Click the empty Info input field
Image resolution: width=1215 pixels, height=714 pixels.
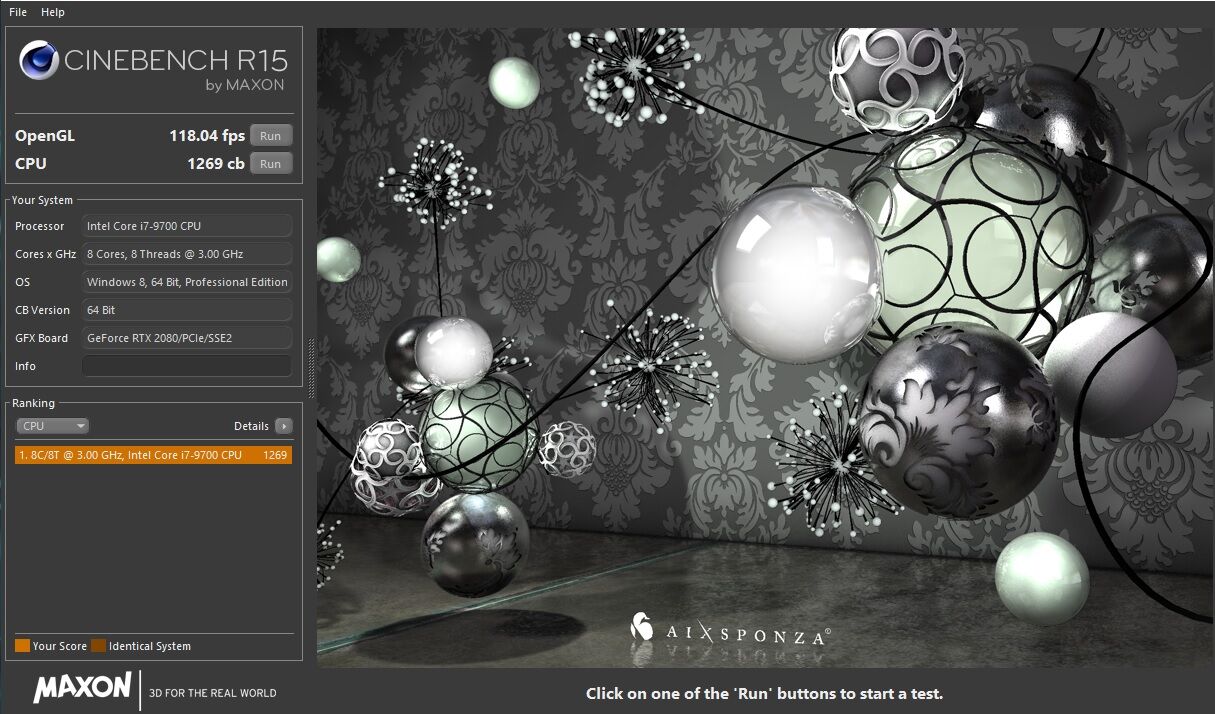[187, 366]
